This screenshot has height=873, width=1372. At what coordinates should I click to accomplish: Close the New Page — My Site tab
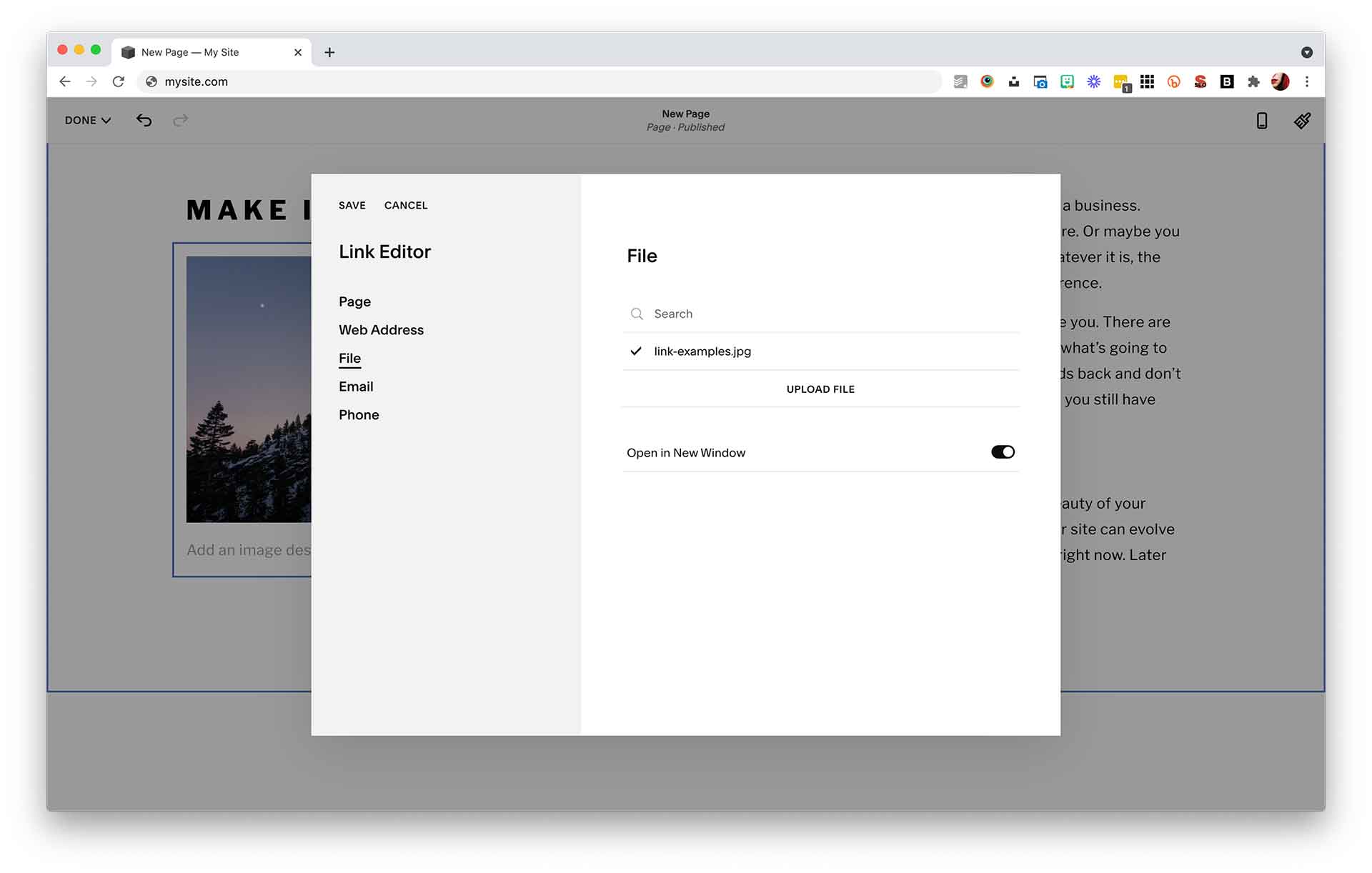[x=298, y=52]
